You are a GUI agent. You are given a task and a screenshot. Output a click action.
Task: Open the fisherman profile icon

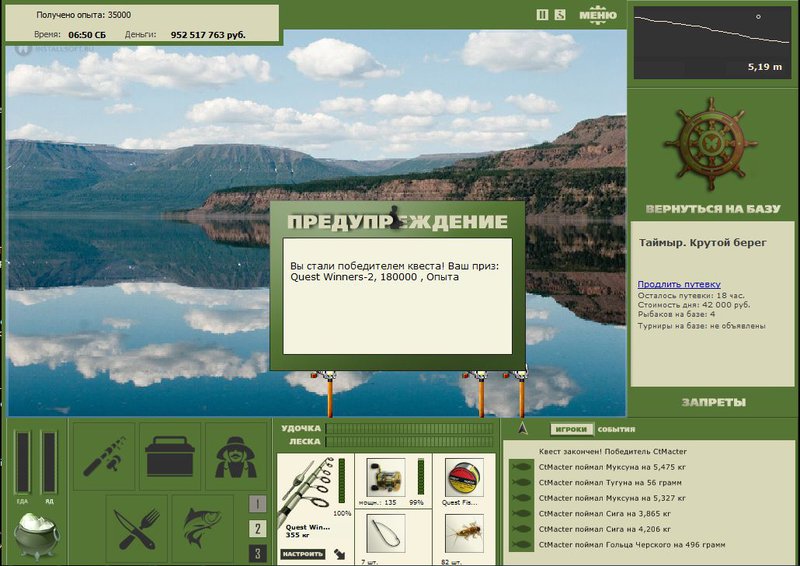pyautogui.click(x=236, y=456)
